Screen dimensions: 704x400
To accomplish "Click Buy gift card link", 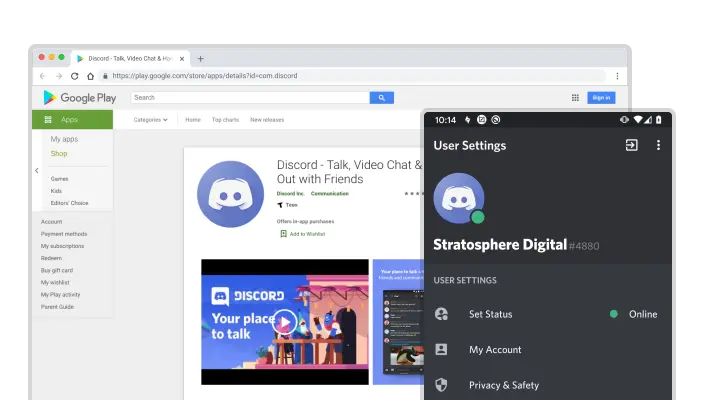I will point(57,270).
